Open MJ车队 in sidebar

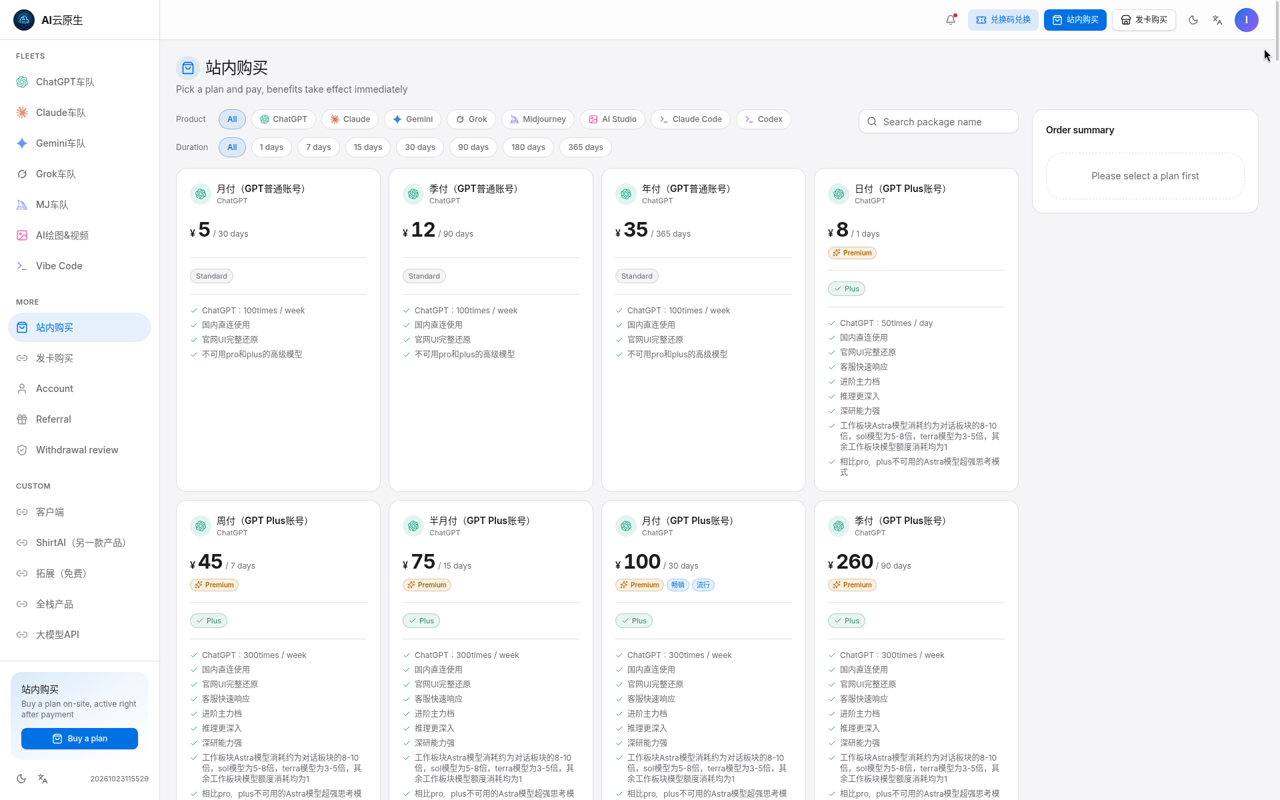pos(80,205)
